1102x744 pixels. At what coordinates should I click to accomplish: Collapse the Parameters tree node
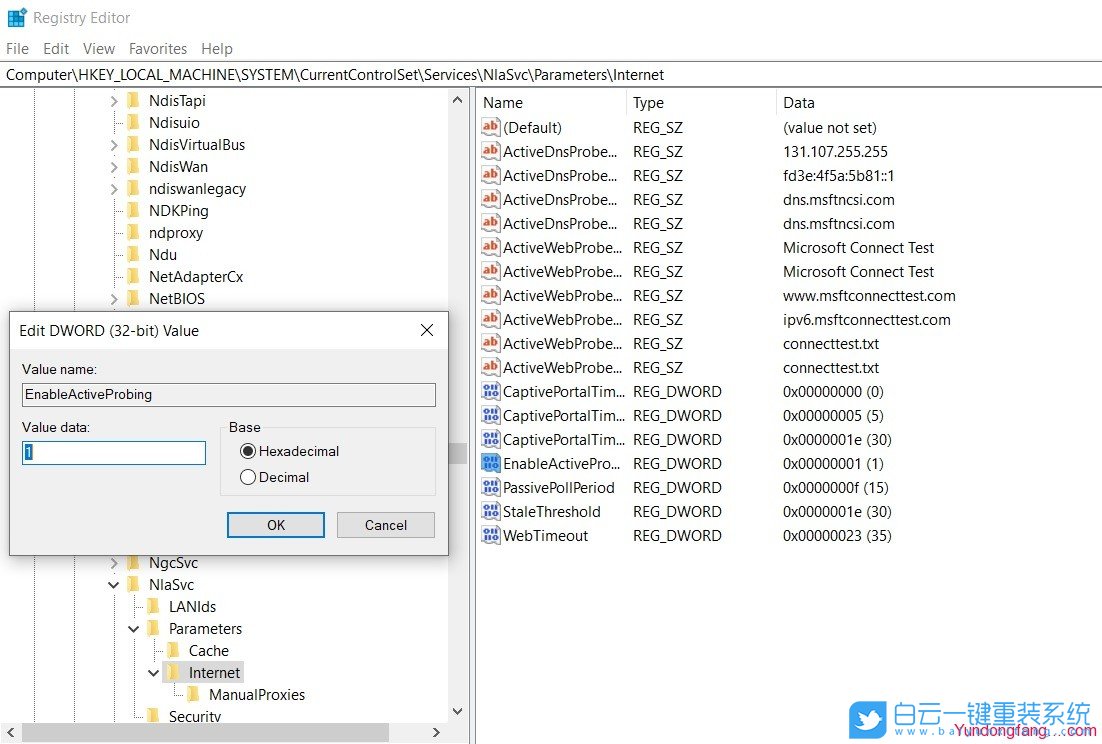[134, 629]
